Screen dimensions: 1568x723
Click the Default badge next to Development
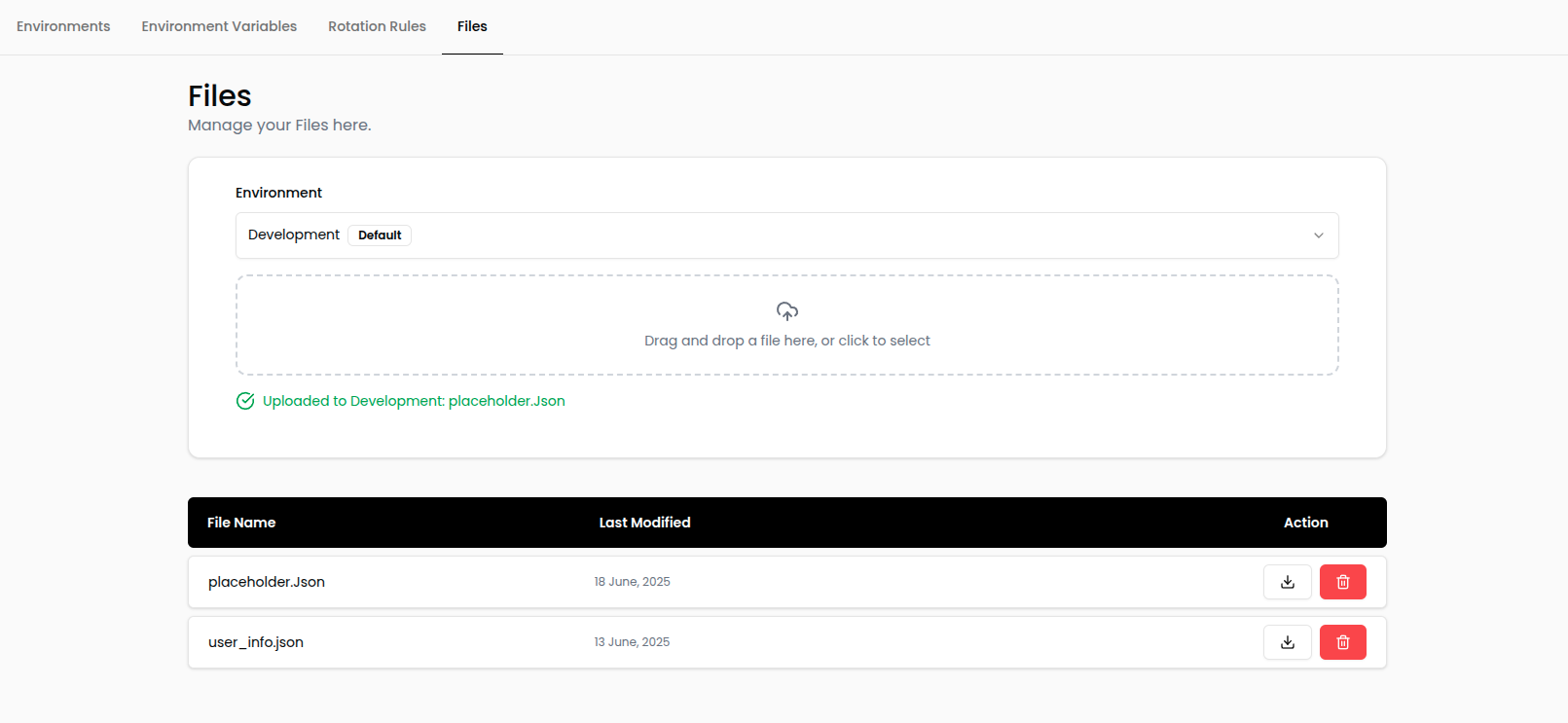tap(379, 235)
